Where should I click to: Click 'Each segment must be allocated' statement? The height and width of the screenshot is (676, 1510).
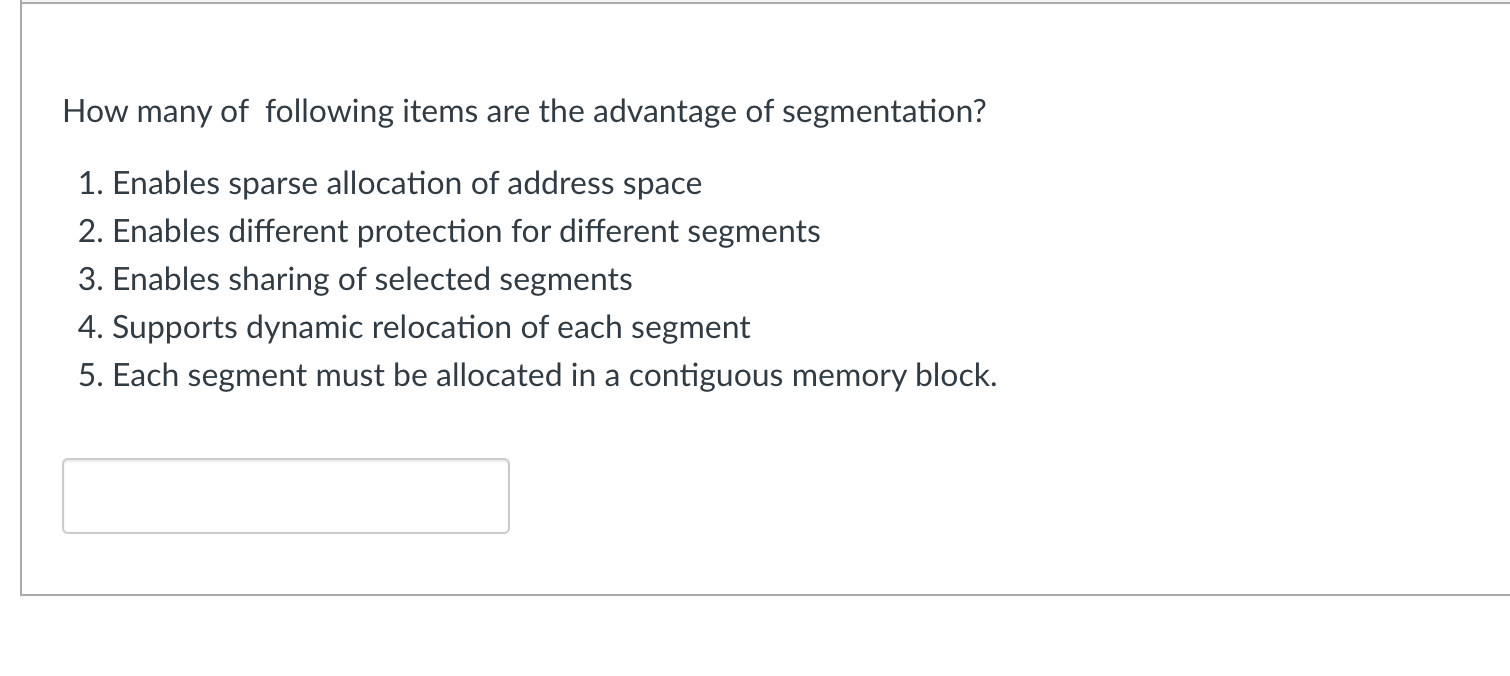554,376
